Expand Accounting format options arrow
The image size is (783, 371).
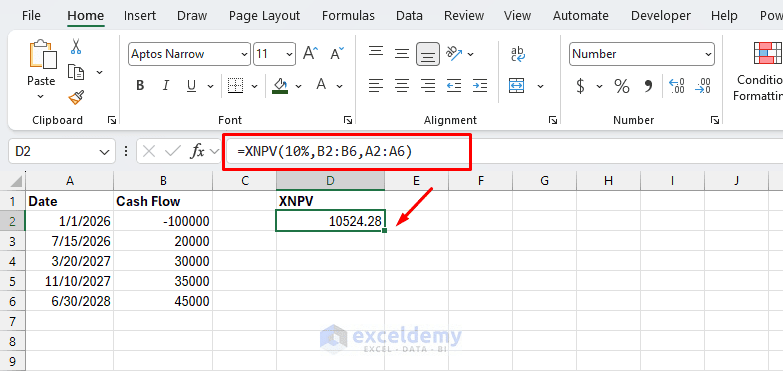coord(599,86)
